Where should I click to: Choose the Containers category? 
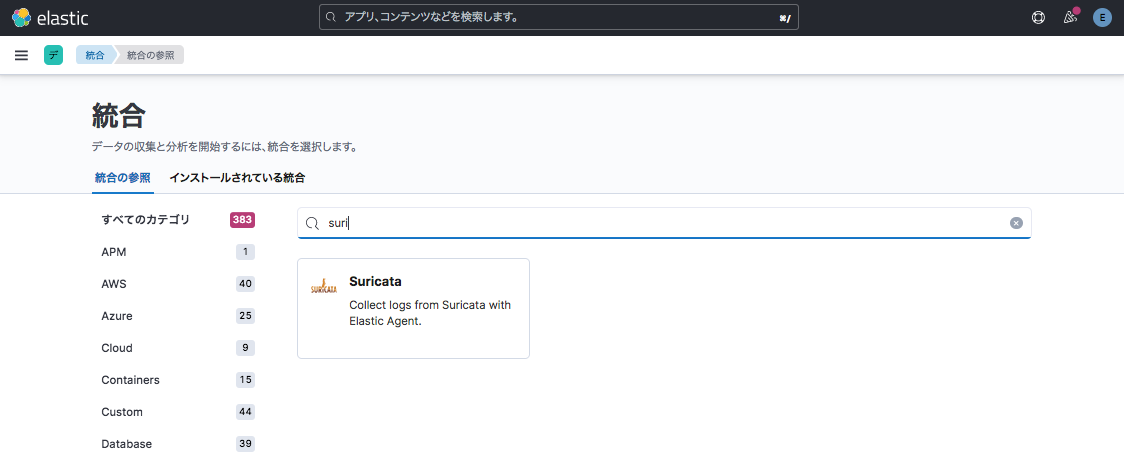point(130,380)
